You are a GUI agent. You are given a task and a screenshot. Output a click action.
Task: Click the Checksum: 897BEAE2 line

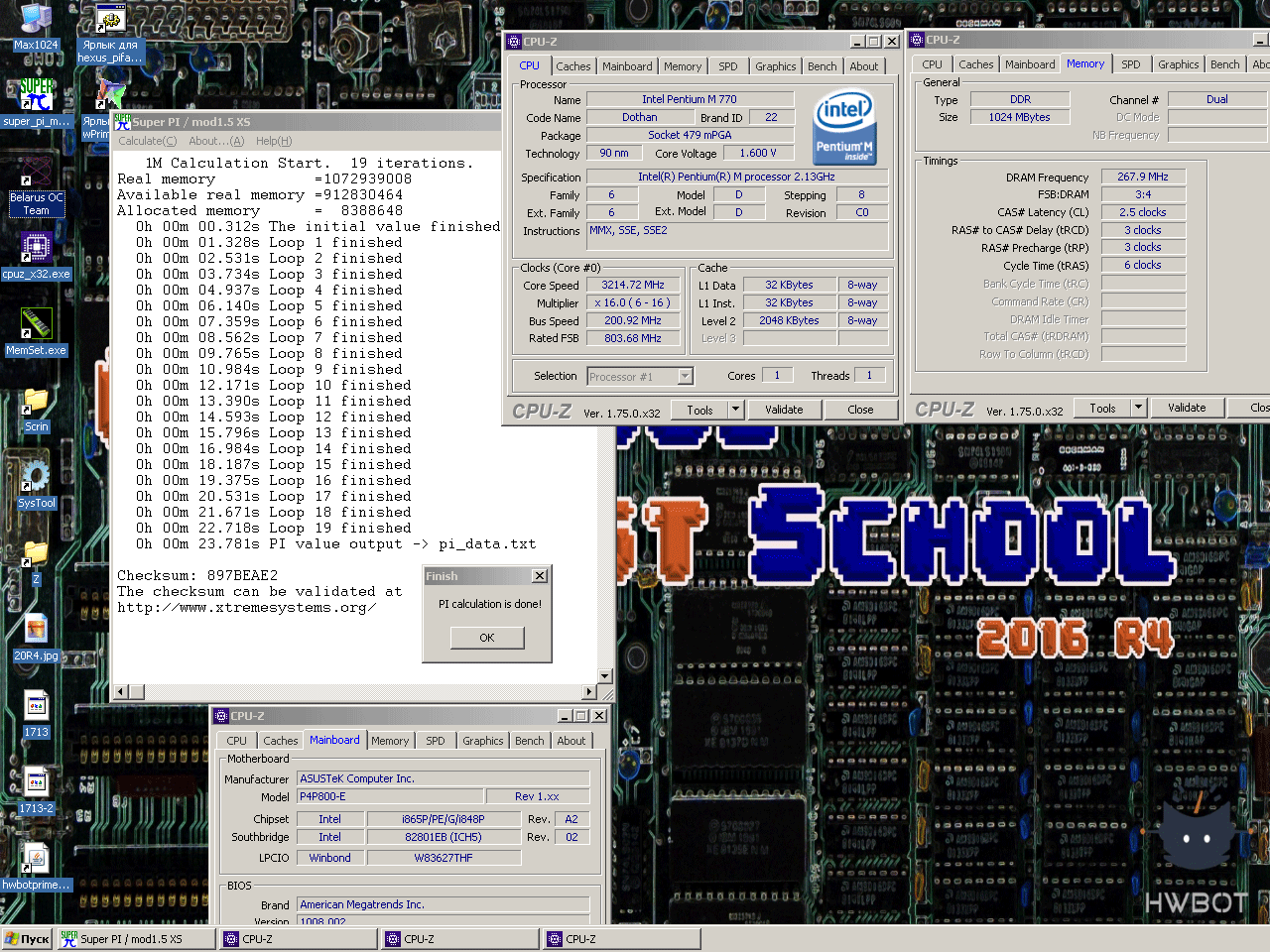click(197, 575)
